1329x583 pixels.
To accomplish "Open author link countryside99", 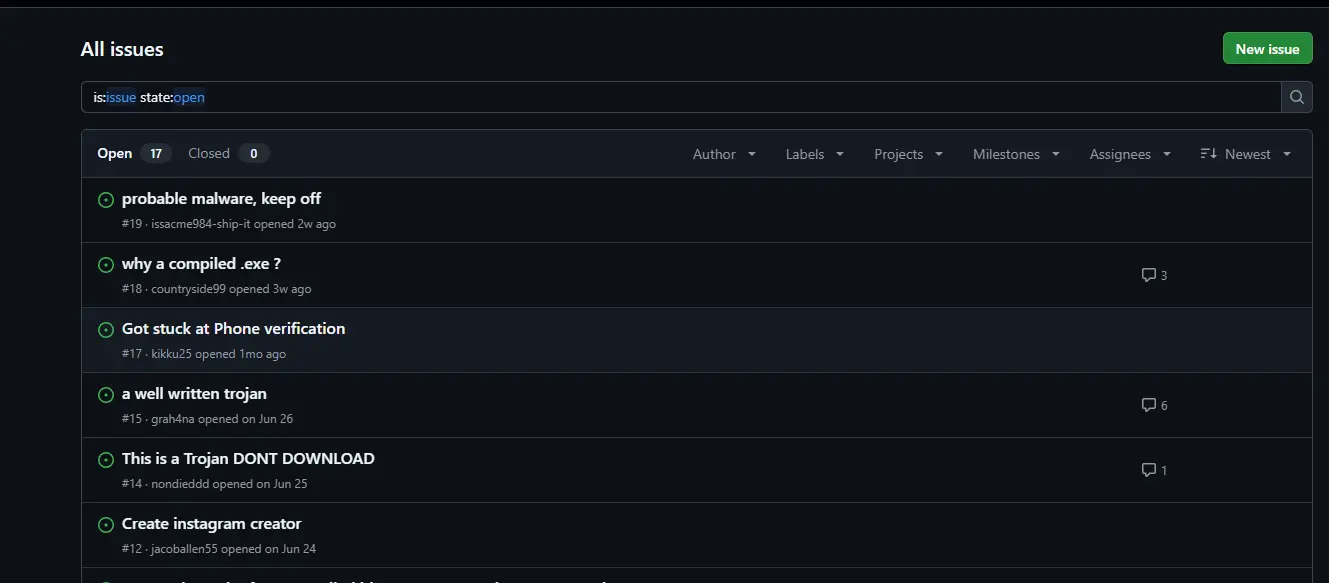I will tap(188, 289).
